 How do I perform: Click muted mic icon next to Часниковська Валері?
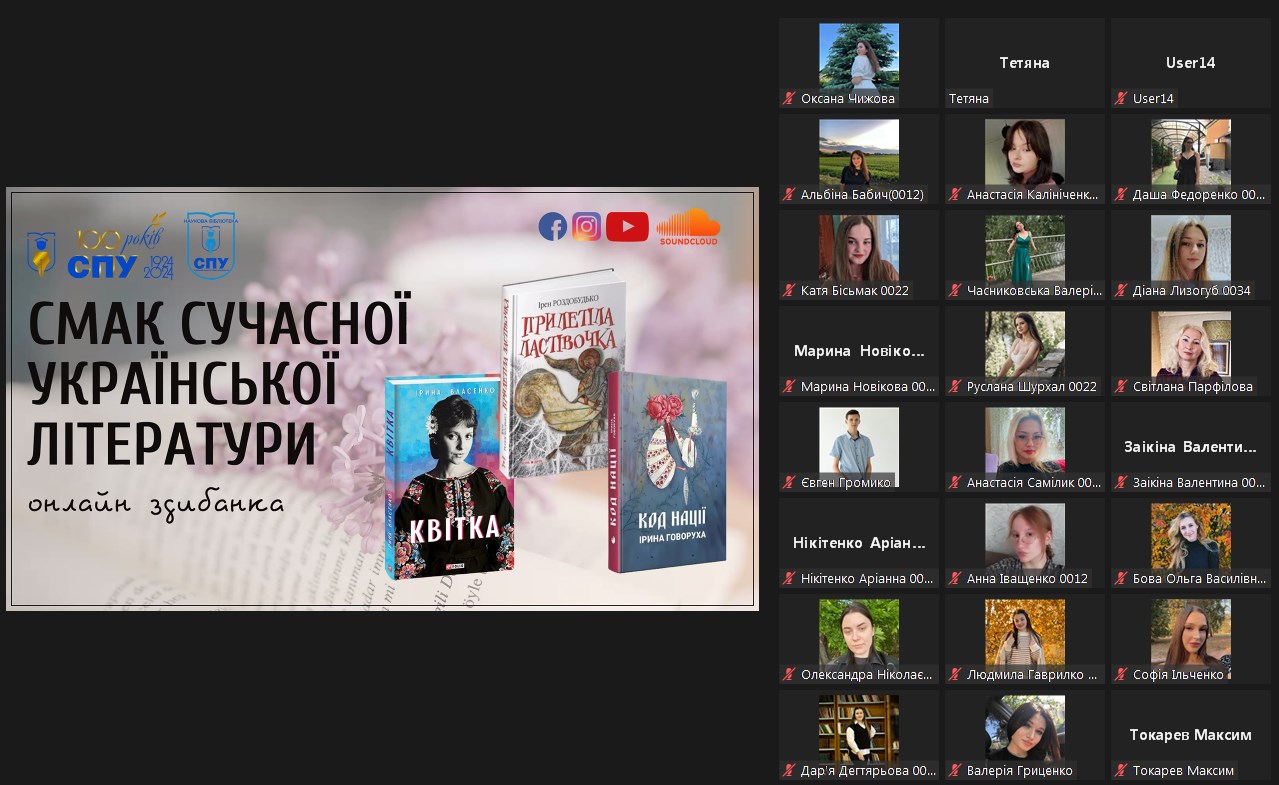click(955, 290)
